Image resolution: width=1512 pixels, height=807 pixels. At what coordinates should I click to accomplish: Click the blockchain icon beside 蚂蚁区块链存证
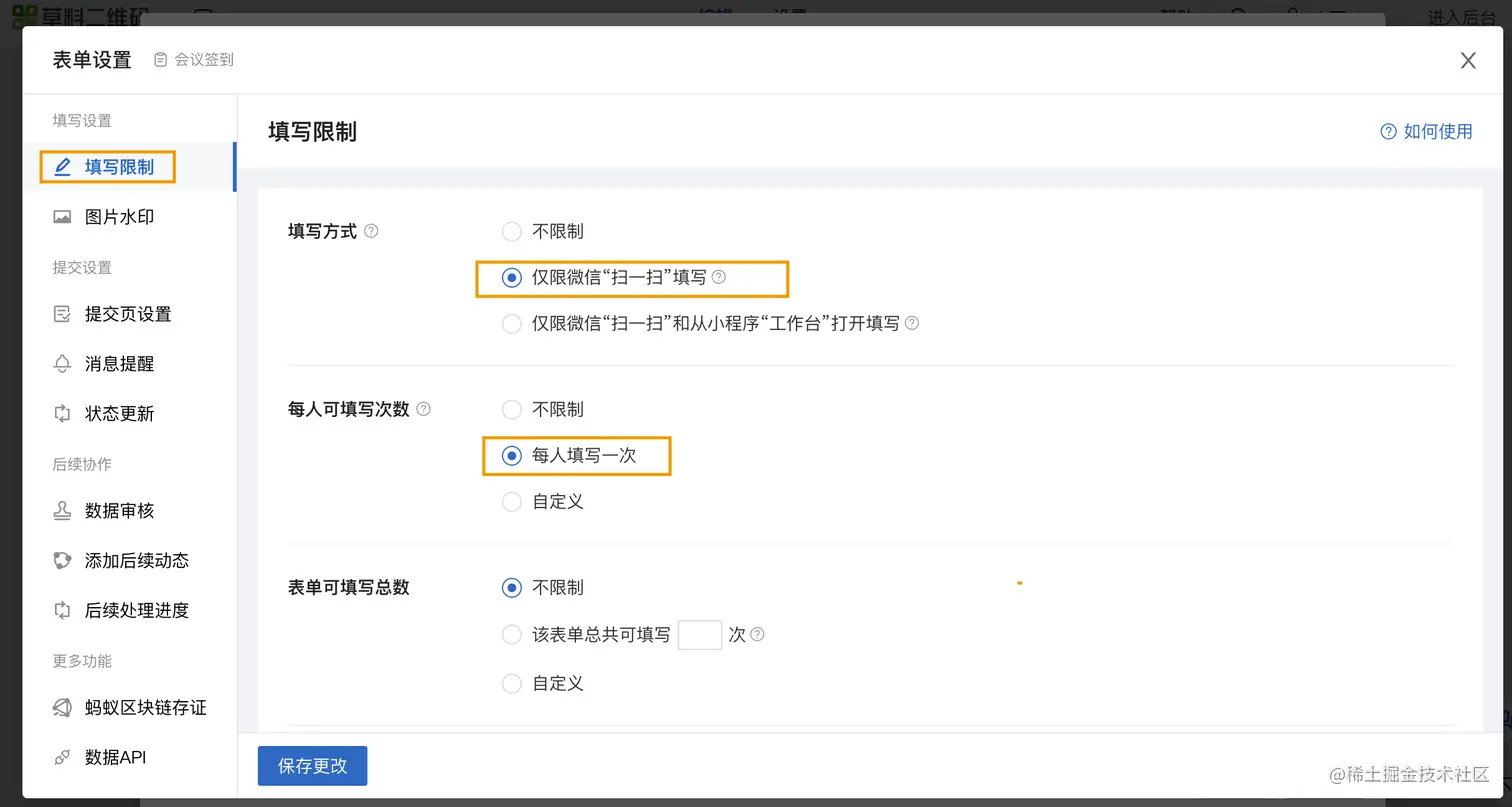pos(62,708)
